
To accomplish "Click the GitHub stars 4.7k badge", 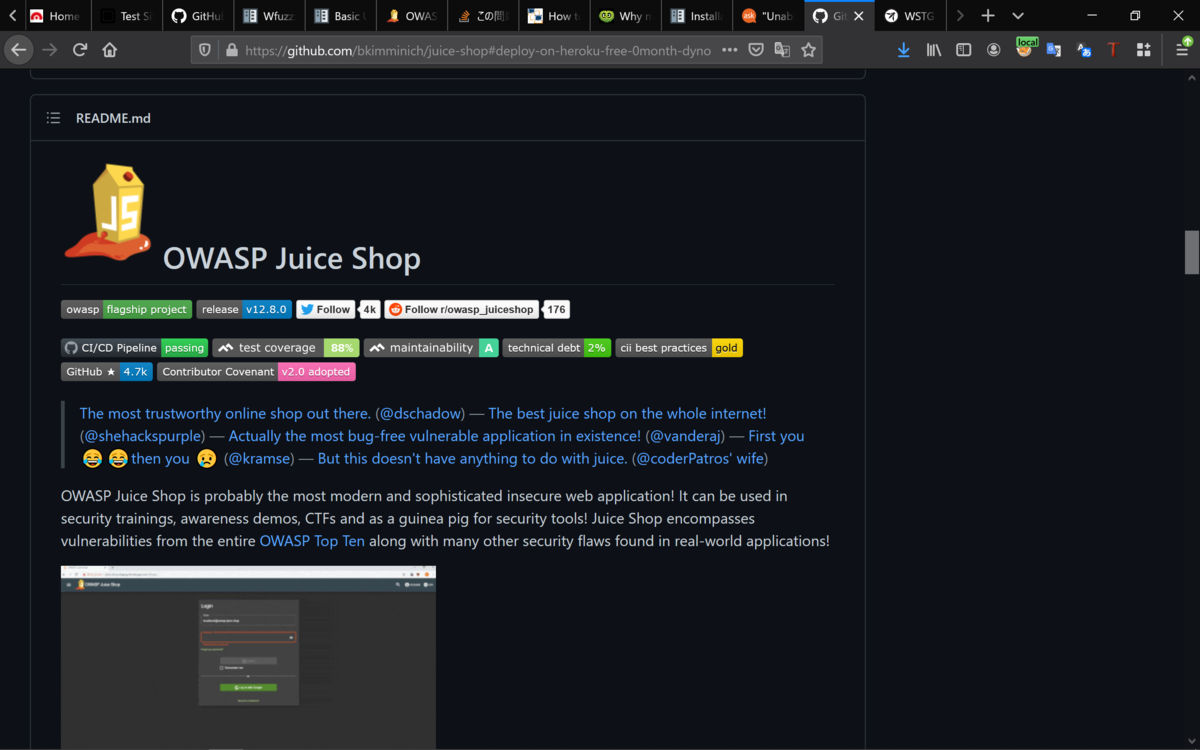I will click(x=107, y=372).
